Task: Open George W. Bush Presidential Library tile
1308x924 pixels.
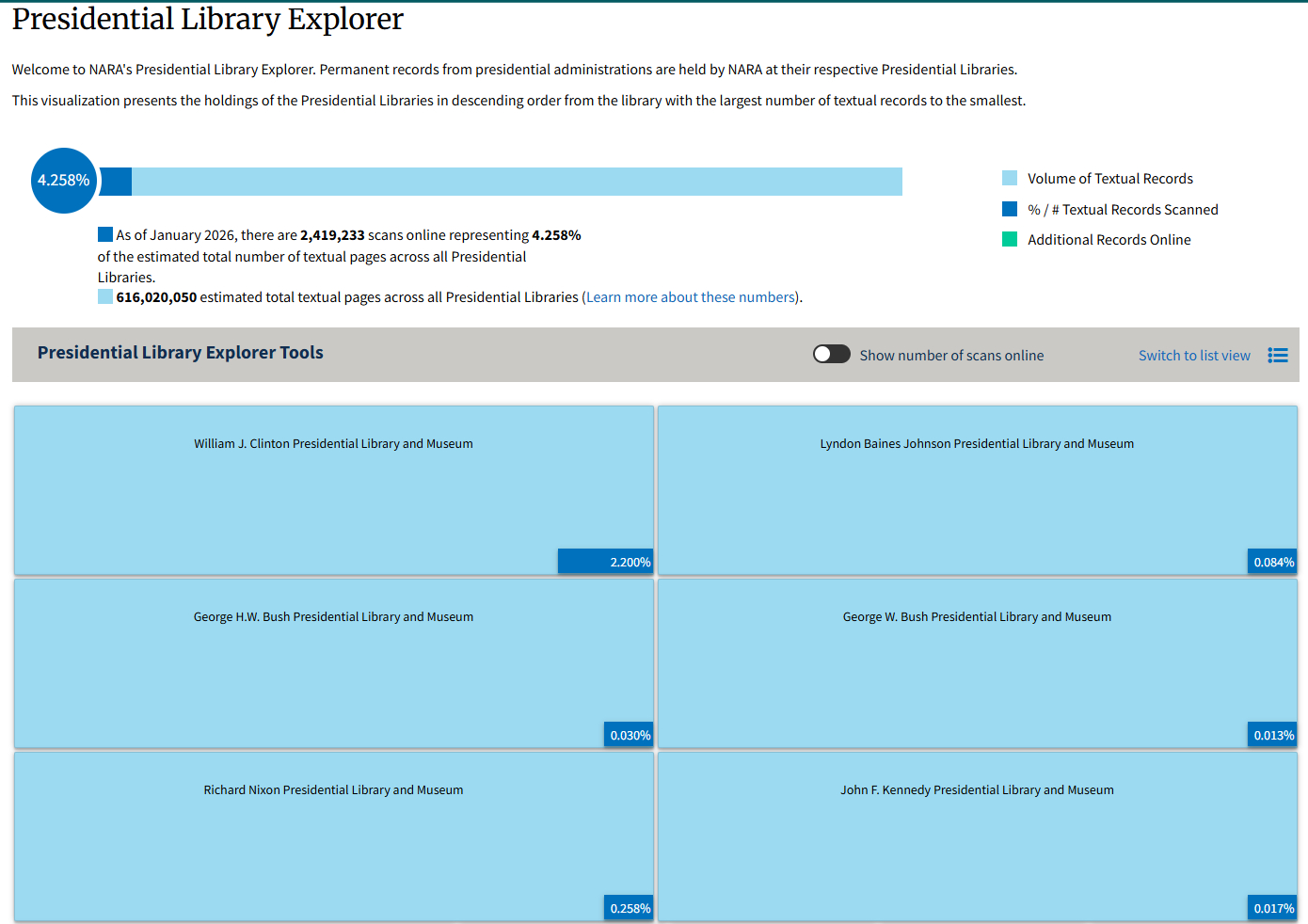Action: [977, 662]
